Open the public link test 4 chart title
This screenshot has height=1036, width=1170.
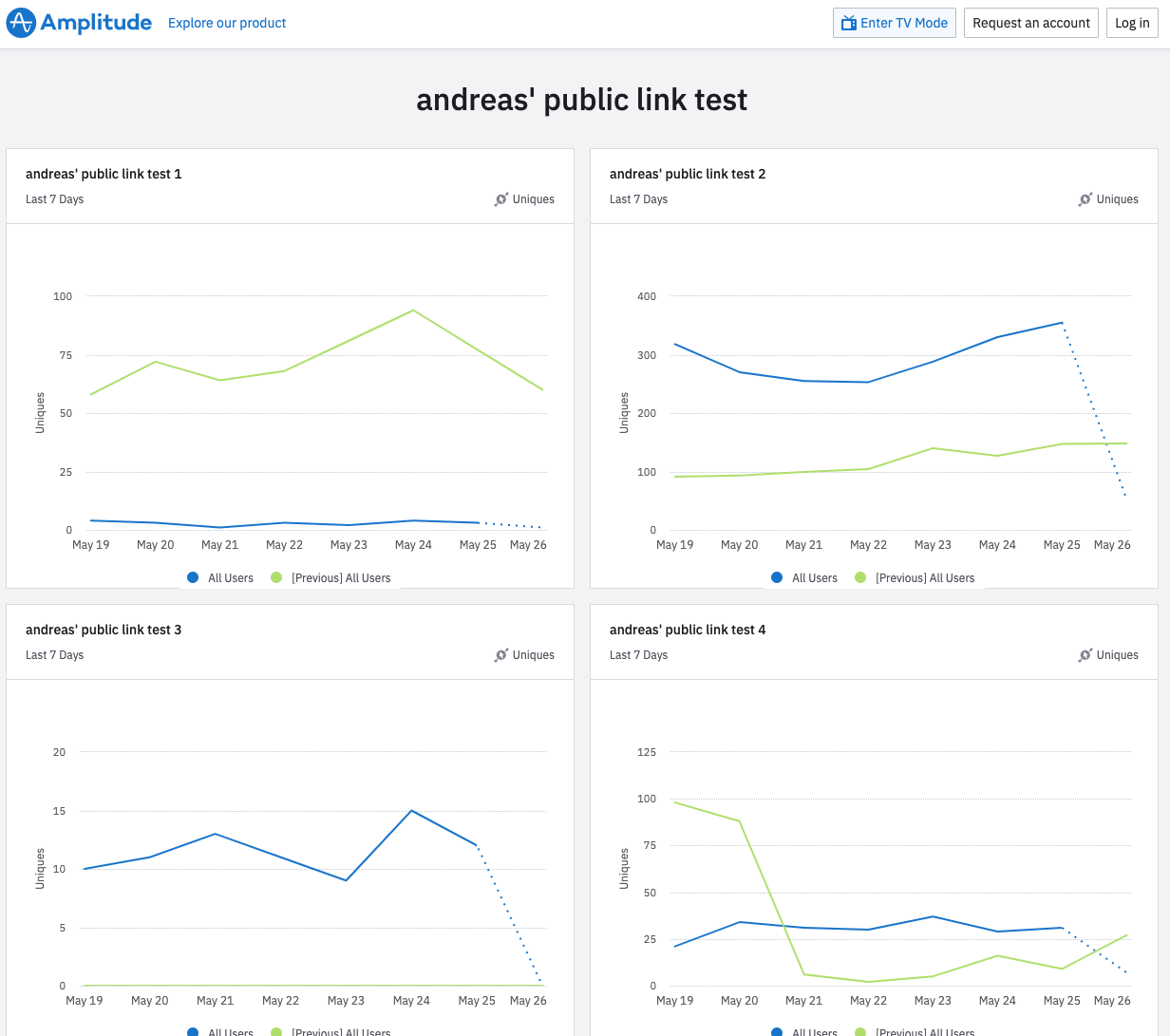[x=688, y=630]
